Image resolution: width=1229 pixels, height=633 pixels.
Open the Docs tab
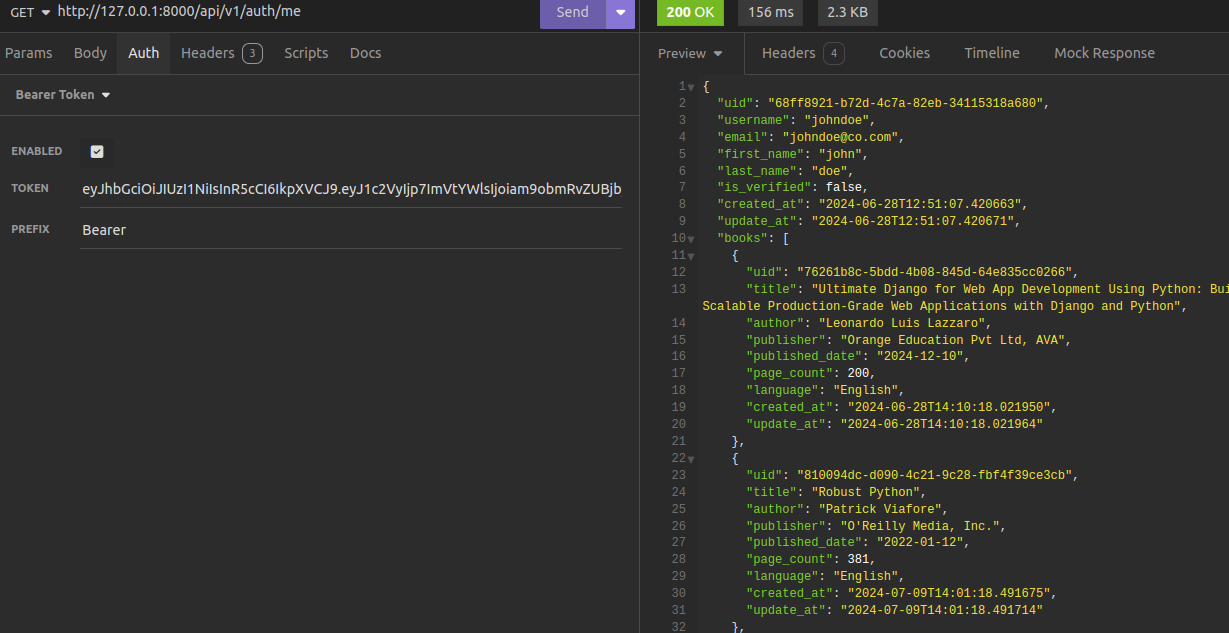[365, 53]
